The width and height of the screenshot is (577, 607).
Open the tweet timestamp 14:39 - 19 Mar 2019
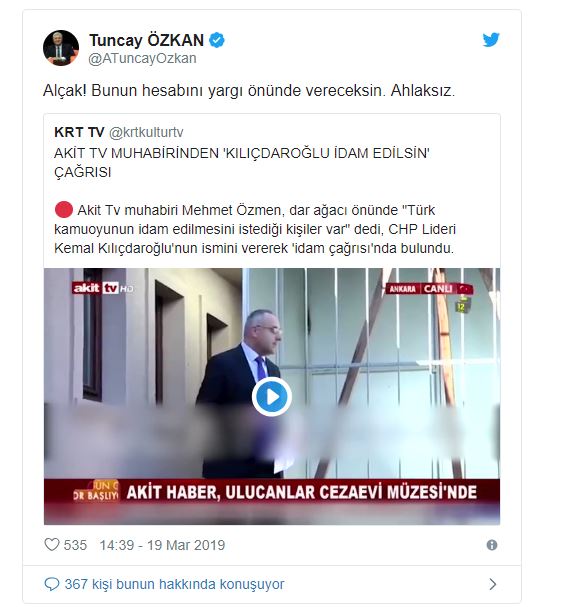pyautogui.click(x=162, y=545)
